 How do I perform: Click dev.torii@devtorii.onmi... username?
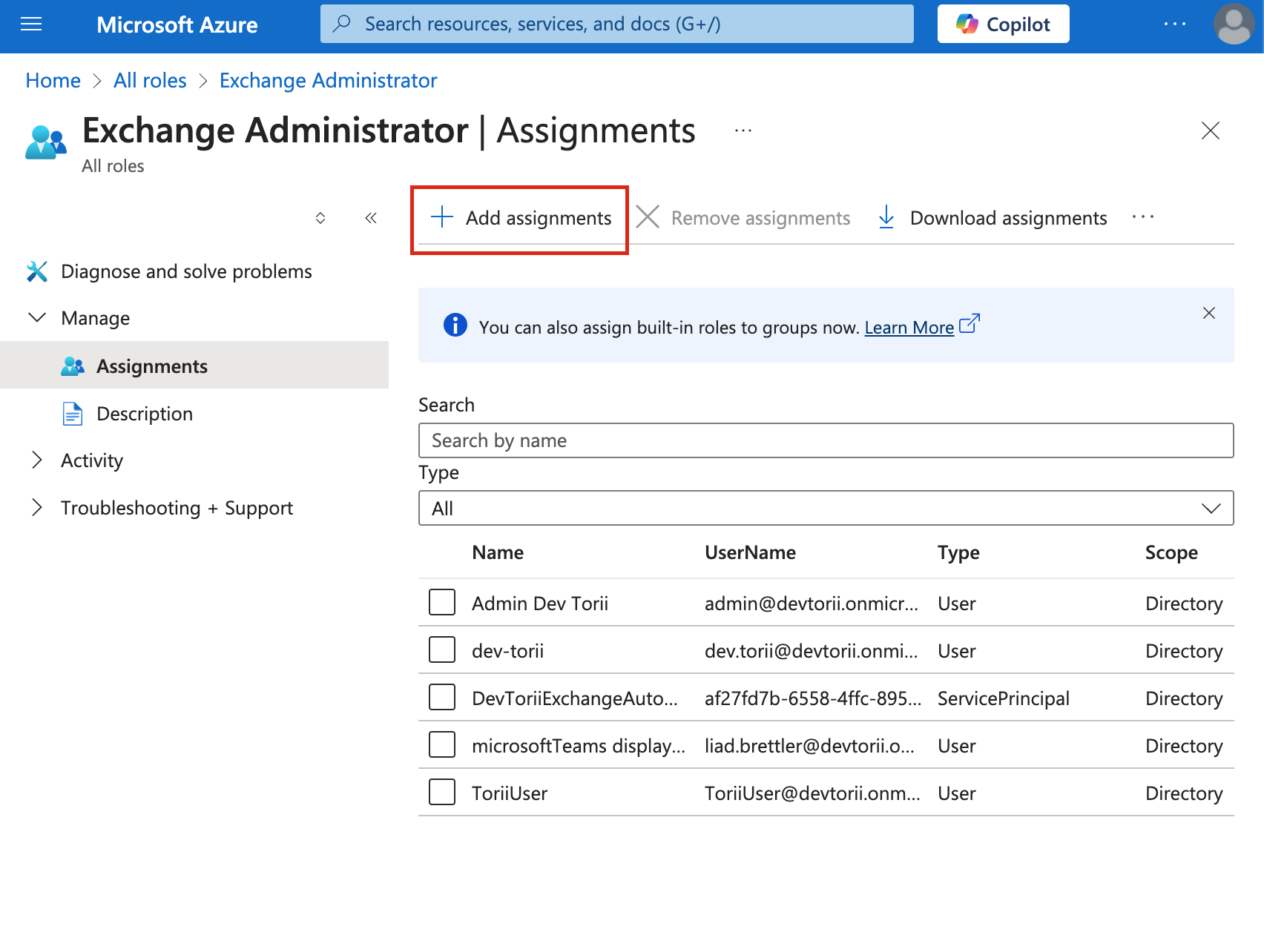click(812, 651)
